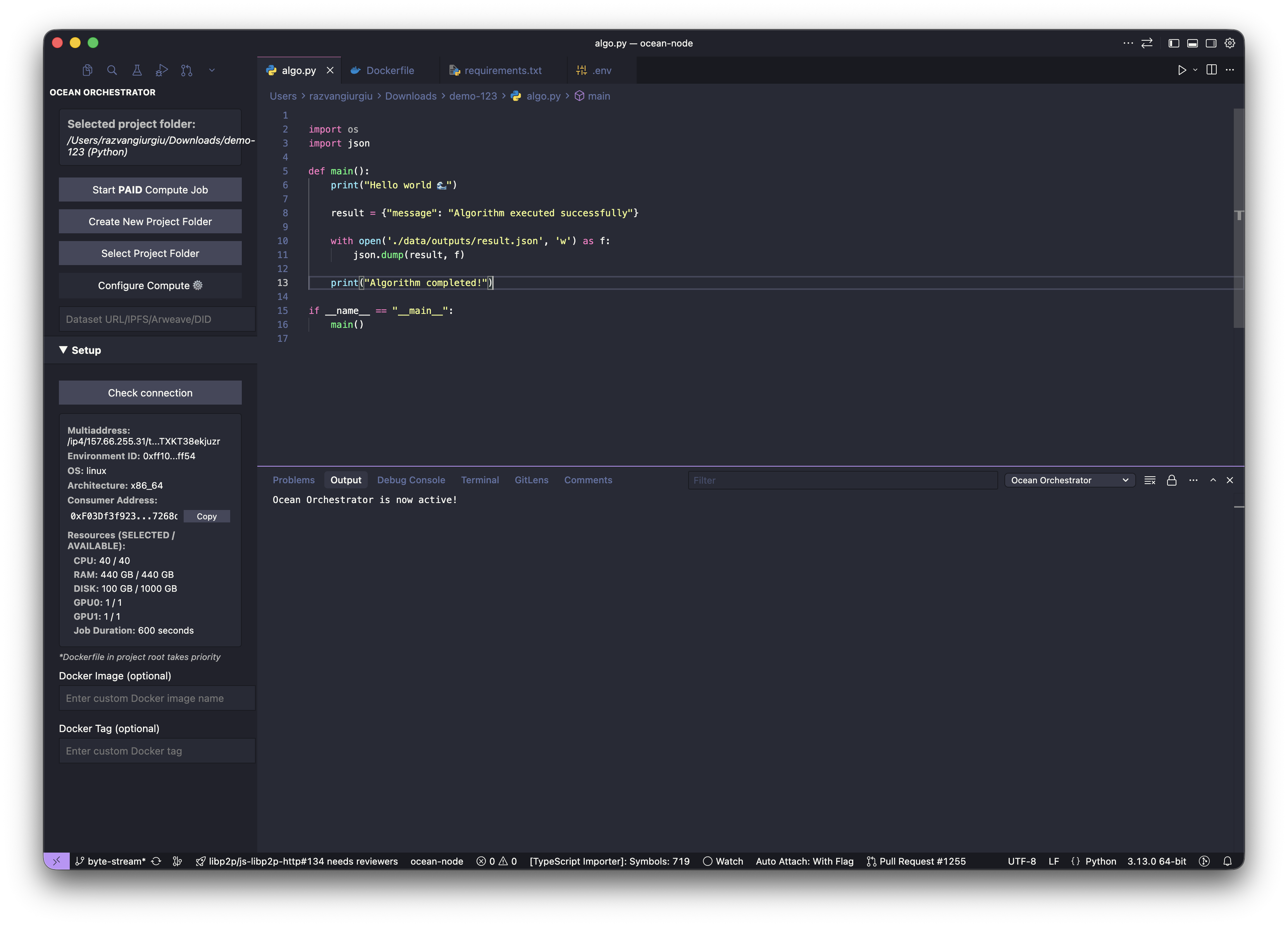The image size is (1288, 927).
Task: Toggle output auto-scroll lock icon
Action: point(1172,480)
